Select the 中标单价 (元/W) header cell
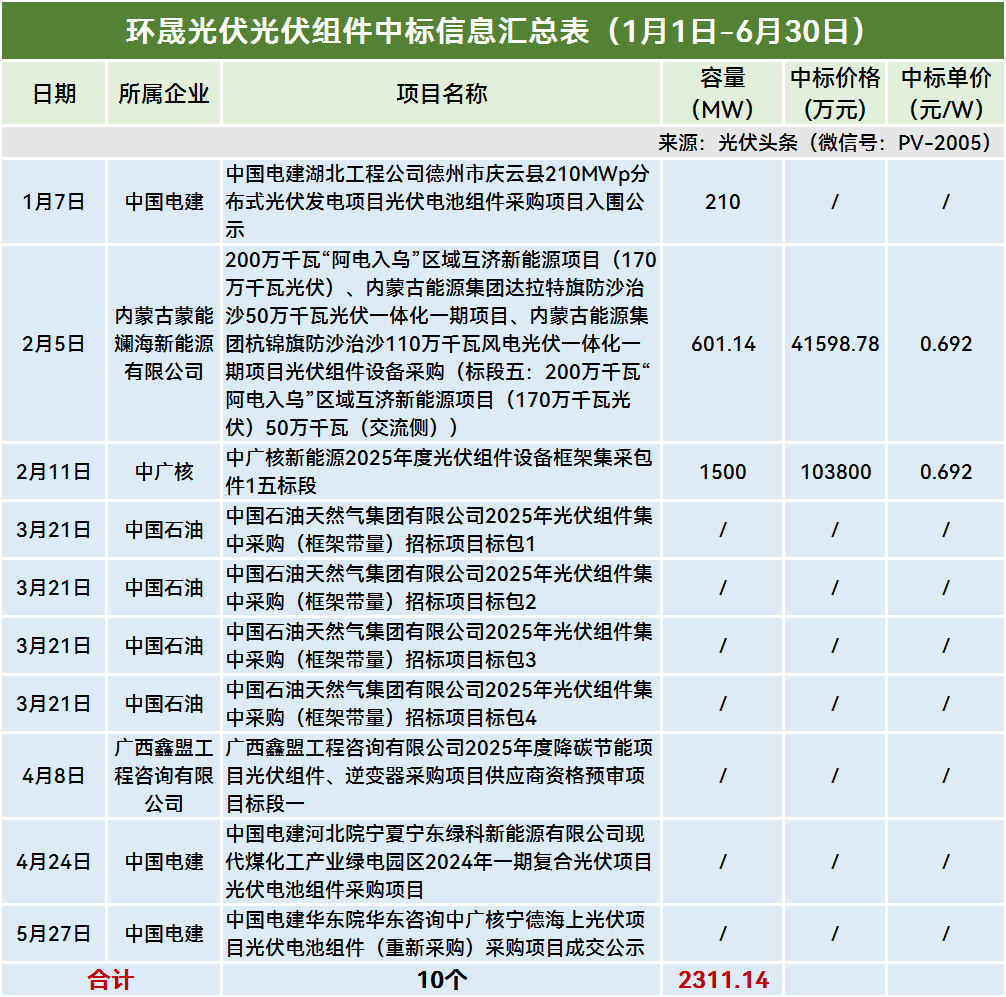 pyautogui.click(x=945, y=94)
